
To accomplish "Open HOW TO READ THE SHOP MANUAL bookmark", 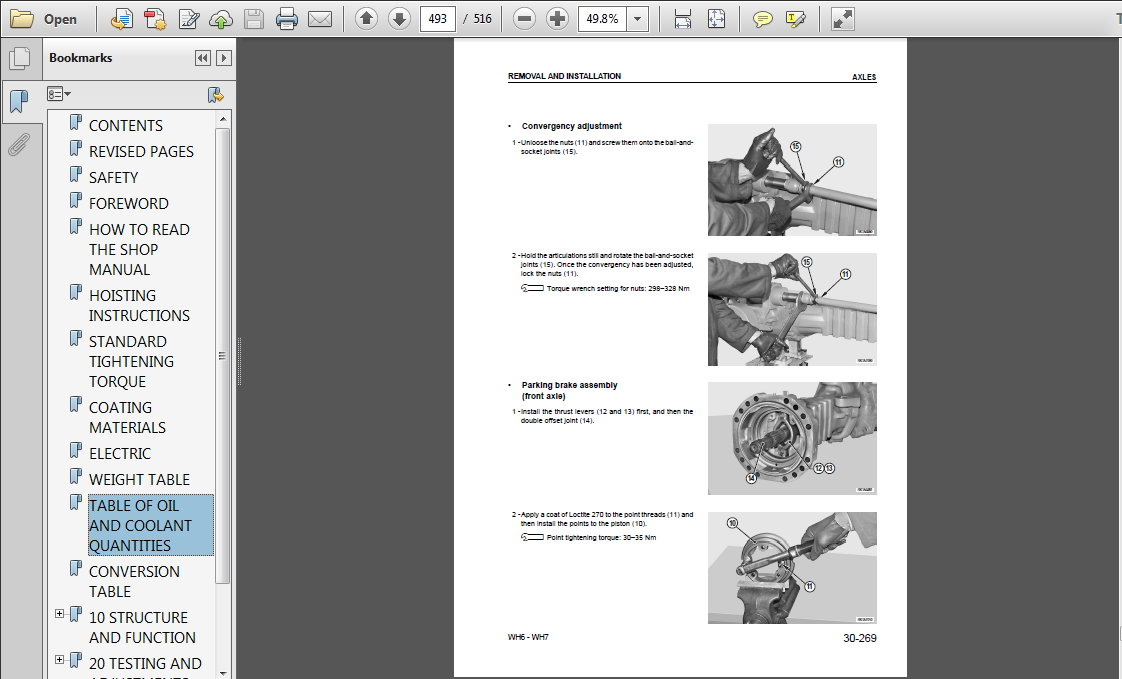I will 139,250.
